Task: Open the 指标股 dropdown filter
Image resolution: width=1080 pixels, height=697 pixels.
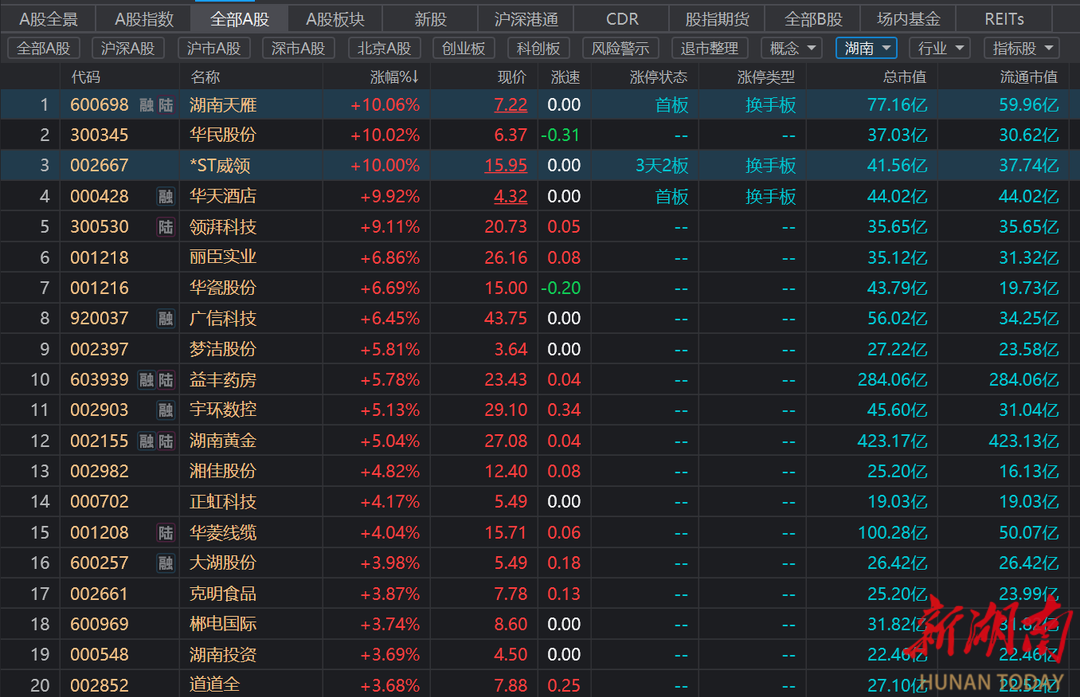Action: [x=1023, y=48]
